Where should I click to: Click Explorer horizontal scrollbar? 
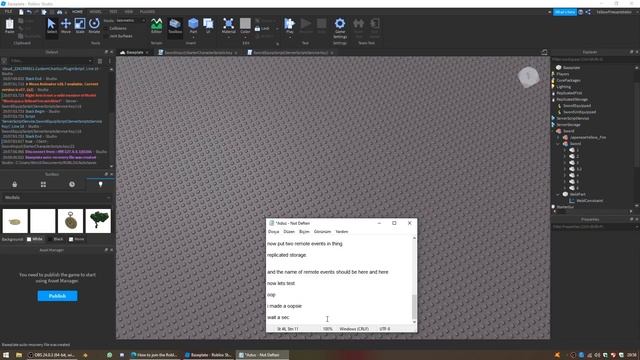point(592,211)
